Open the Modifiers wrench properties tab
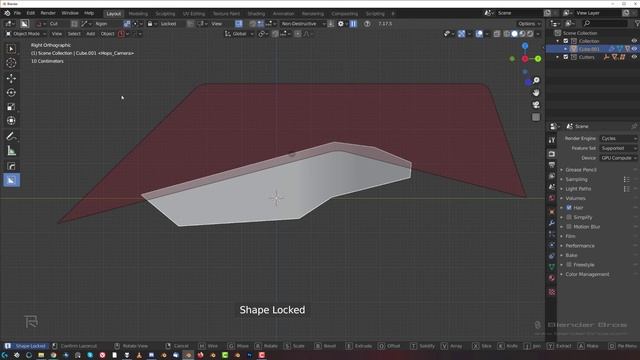The width and height of the screenshot is (640, 360). tap(552, 223)
